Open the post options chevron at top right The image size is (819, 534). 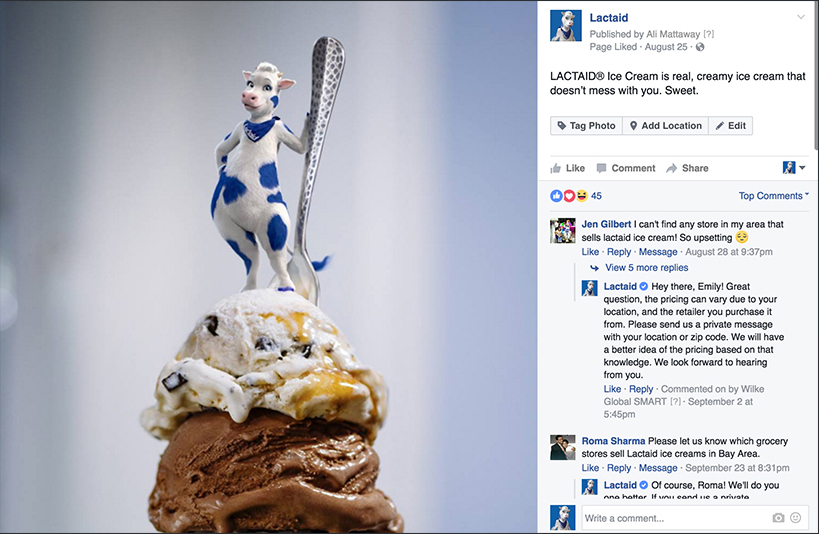pos(801,17)
